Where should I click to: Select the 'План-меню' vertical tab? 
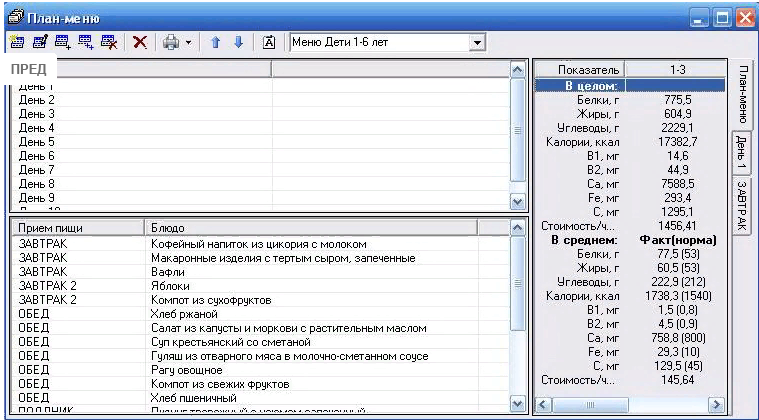[x=743, y=96]
